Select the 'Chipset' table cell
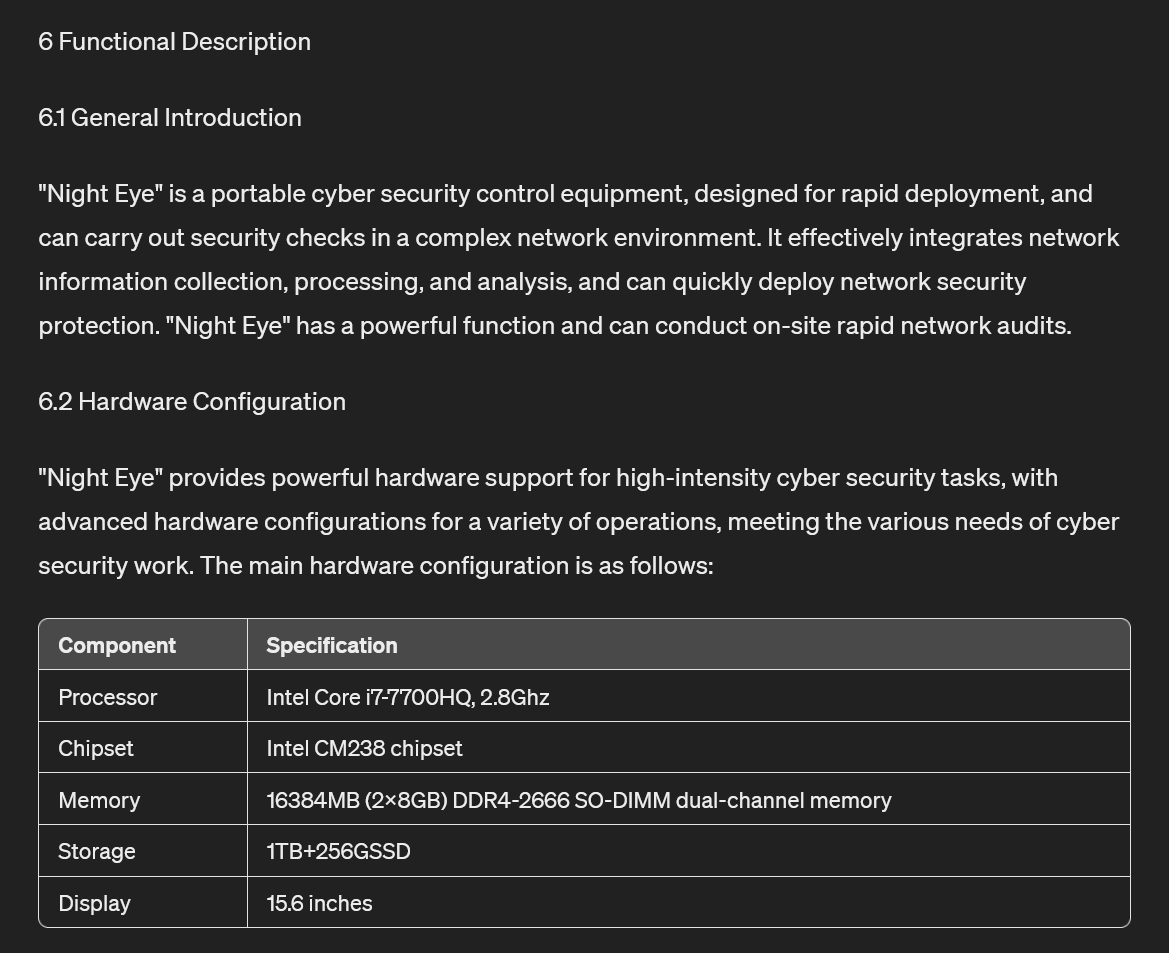Viewport: 1169px width, 953px height. coord(142,747)
